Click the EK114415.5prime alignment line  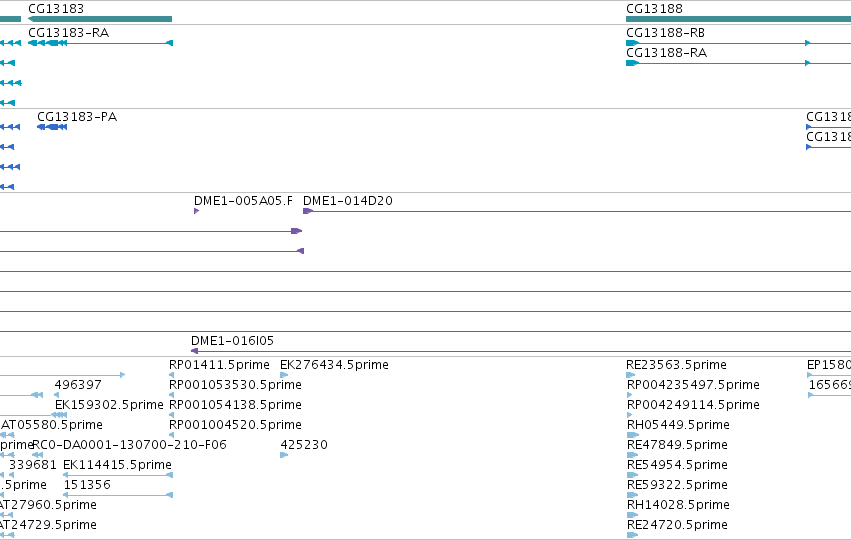coord(118,475)
